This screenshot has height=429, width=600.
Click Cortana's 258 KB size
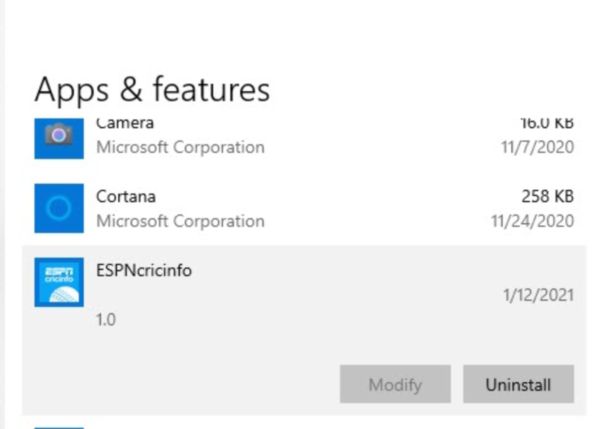547,197
